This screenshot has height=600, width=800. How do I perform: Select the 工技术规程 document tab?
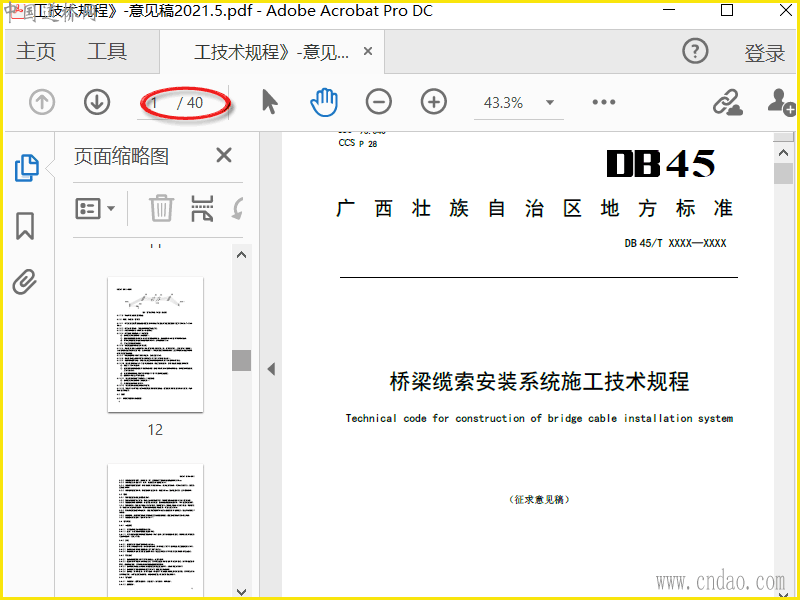pos(271,52)
